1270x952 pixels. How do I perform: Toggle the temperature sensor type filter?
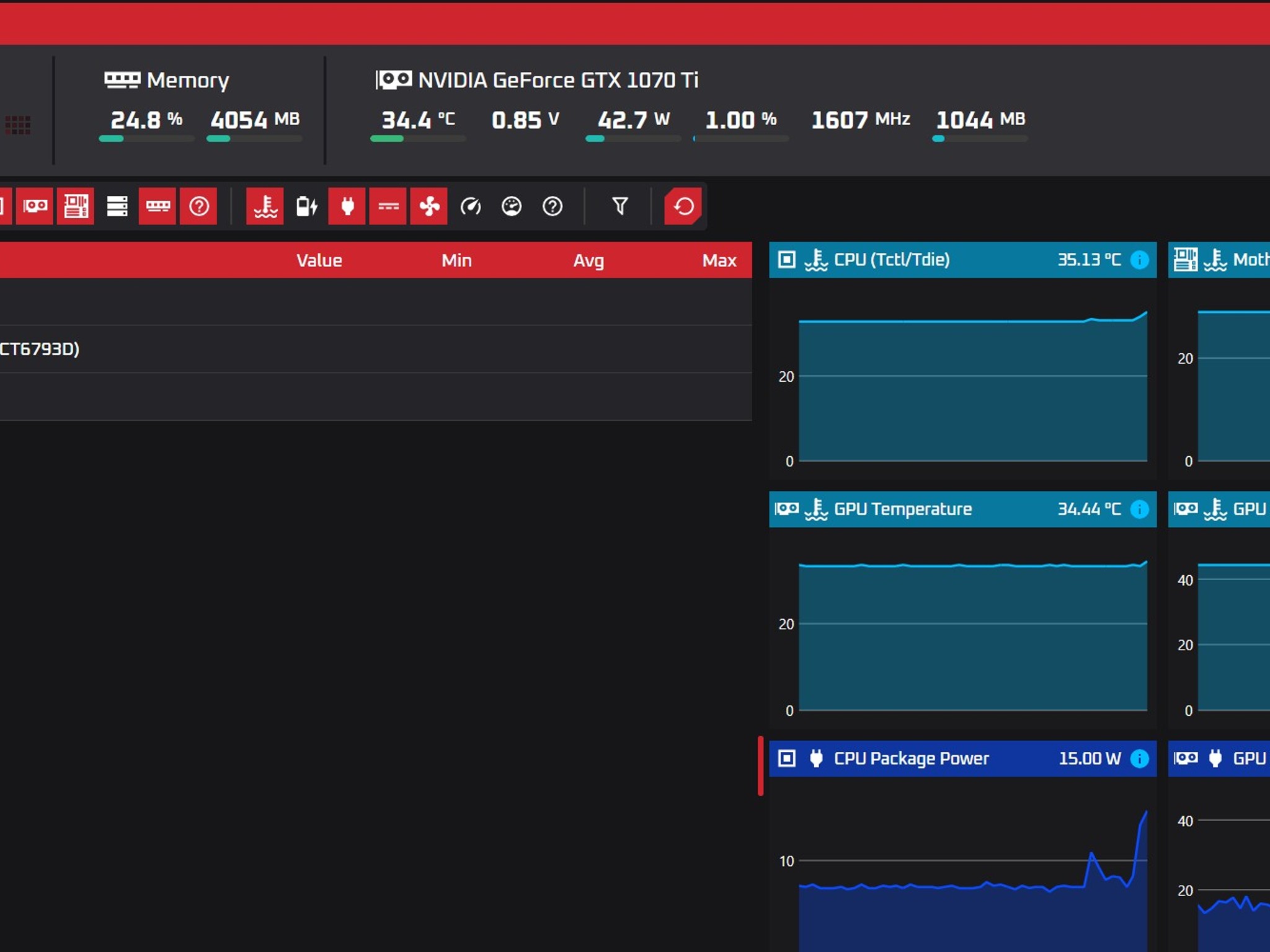coord(265,206)
